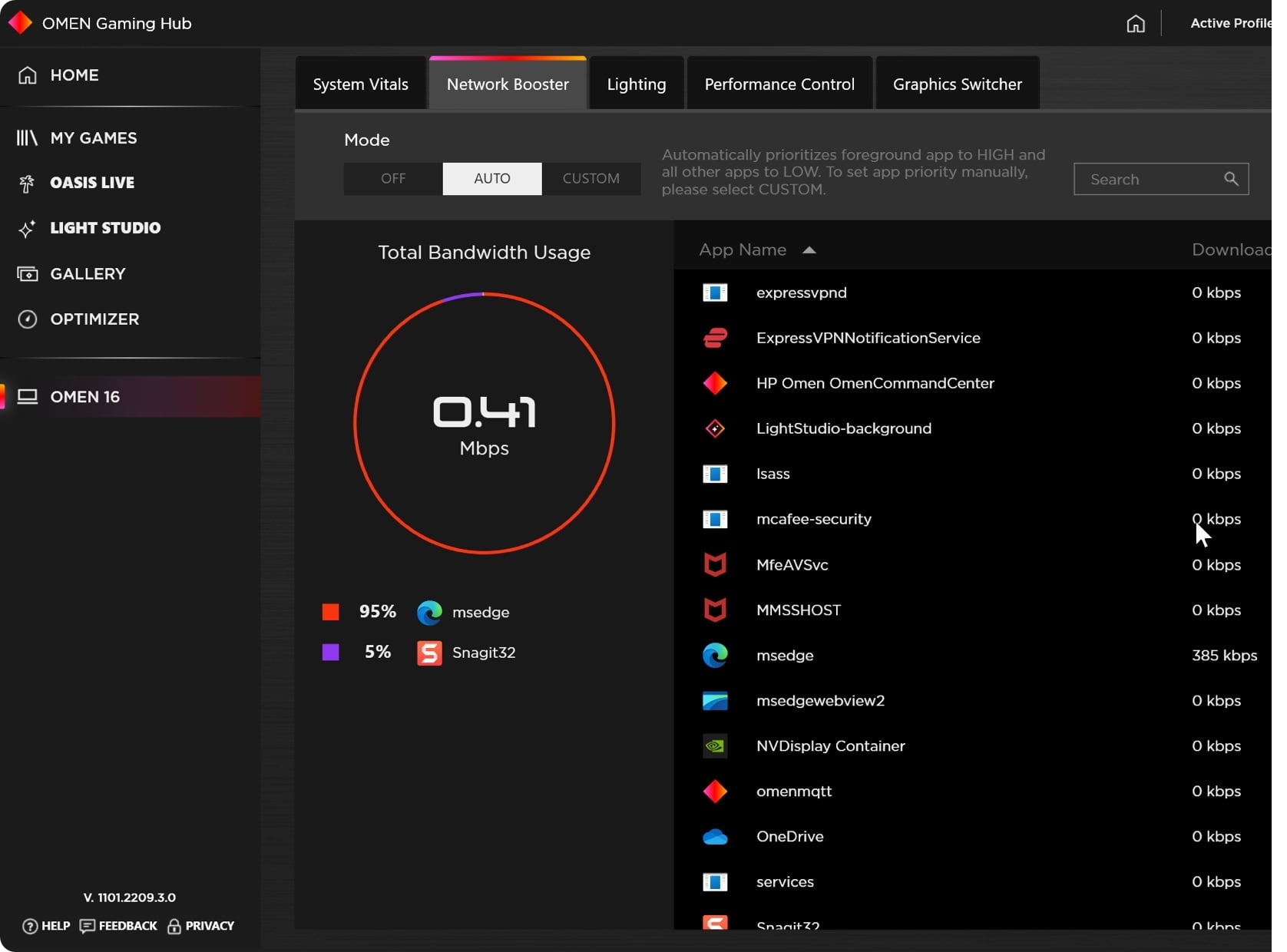Open the FEEDBACK link
Image resolution: width=1287 pixels, height=952 pixels.
118,926
